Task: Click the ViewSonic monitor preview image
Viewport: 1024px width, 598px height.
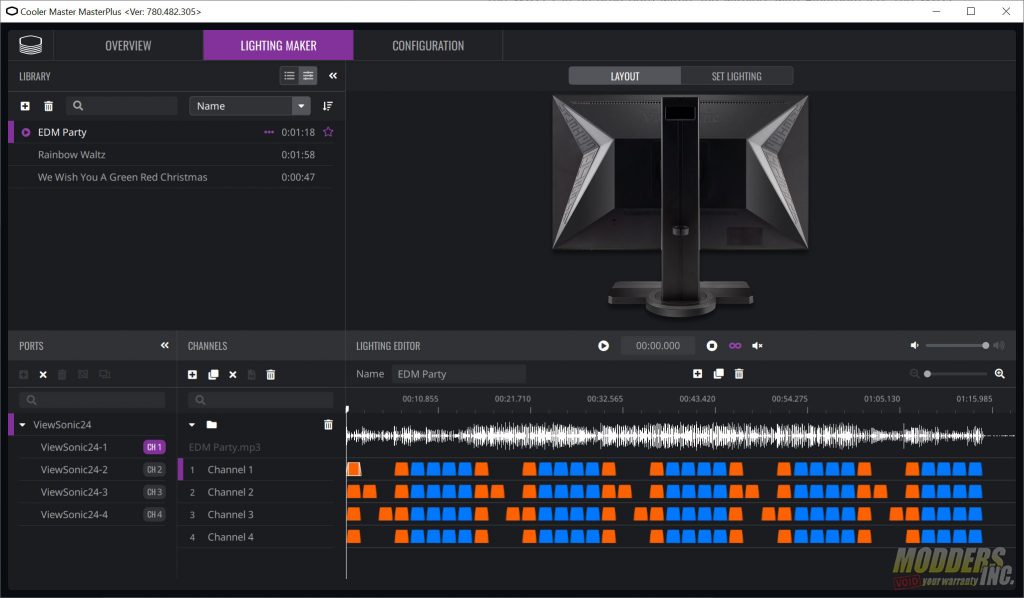Action: point(680,205)
